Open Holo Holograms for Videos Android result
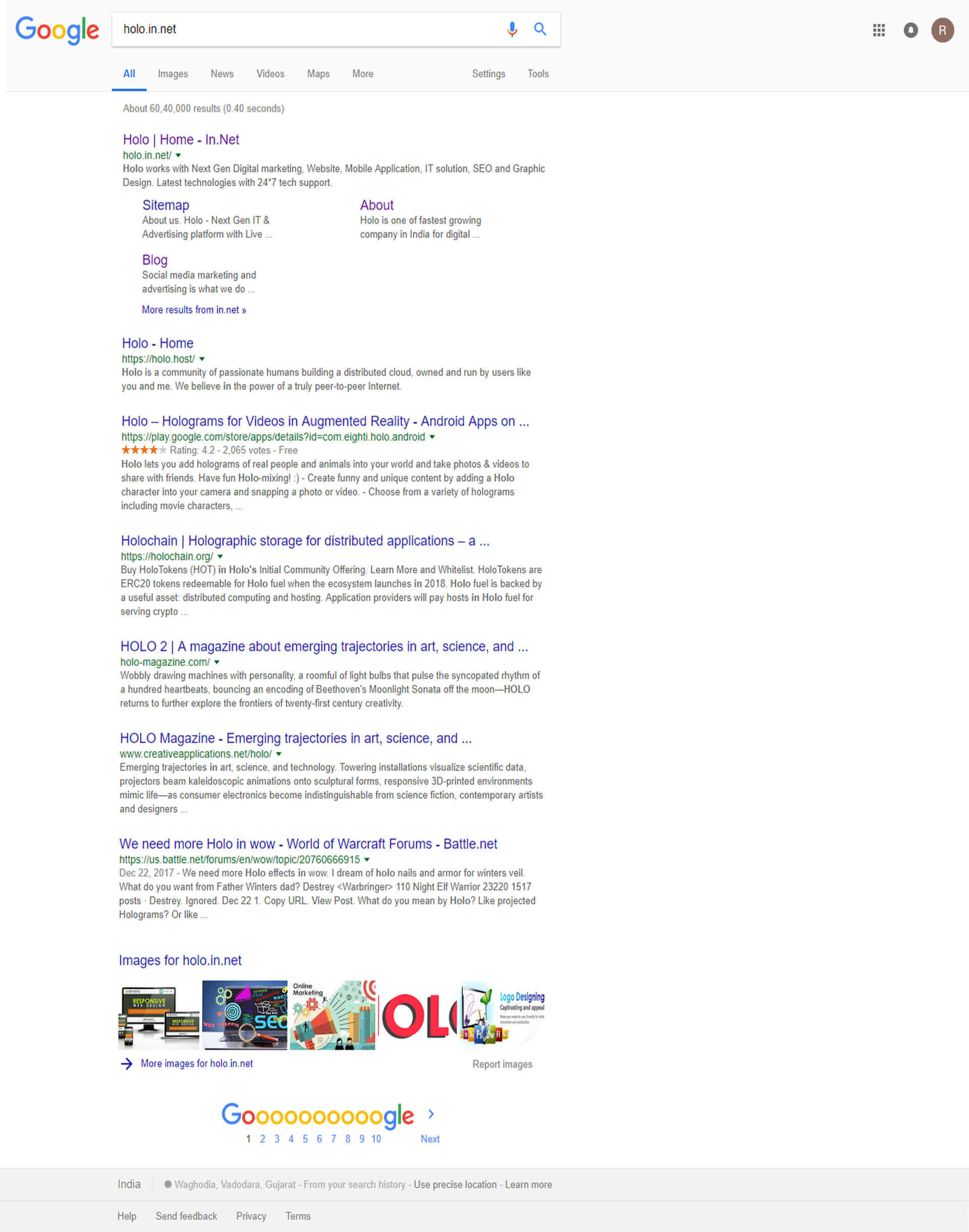 pos(325,421)
